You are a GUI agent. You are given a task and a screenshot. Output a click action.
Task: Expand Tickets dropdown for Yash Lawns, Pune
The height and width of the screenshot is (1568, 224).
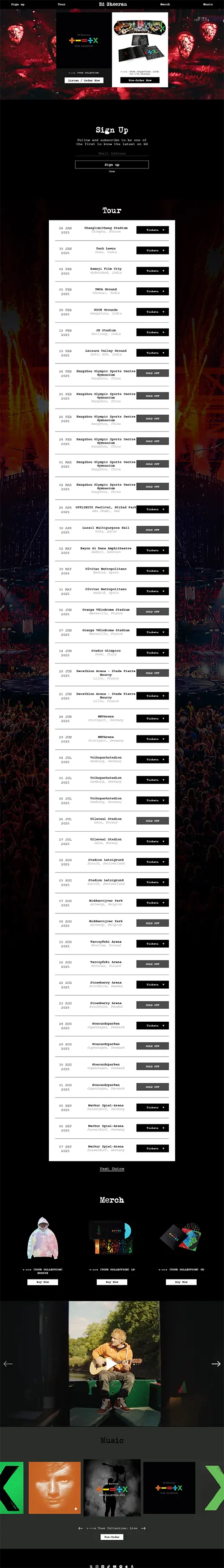coord(152,250)
